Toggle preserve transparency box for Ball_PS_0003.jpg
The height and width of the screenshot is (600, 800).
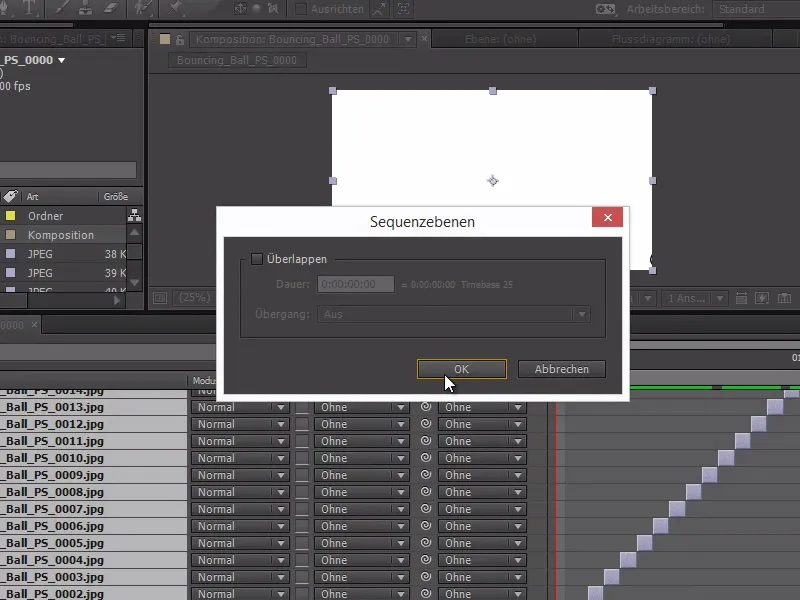302,577
